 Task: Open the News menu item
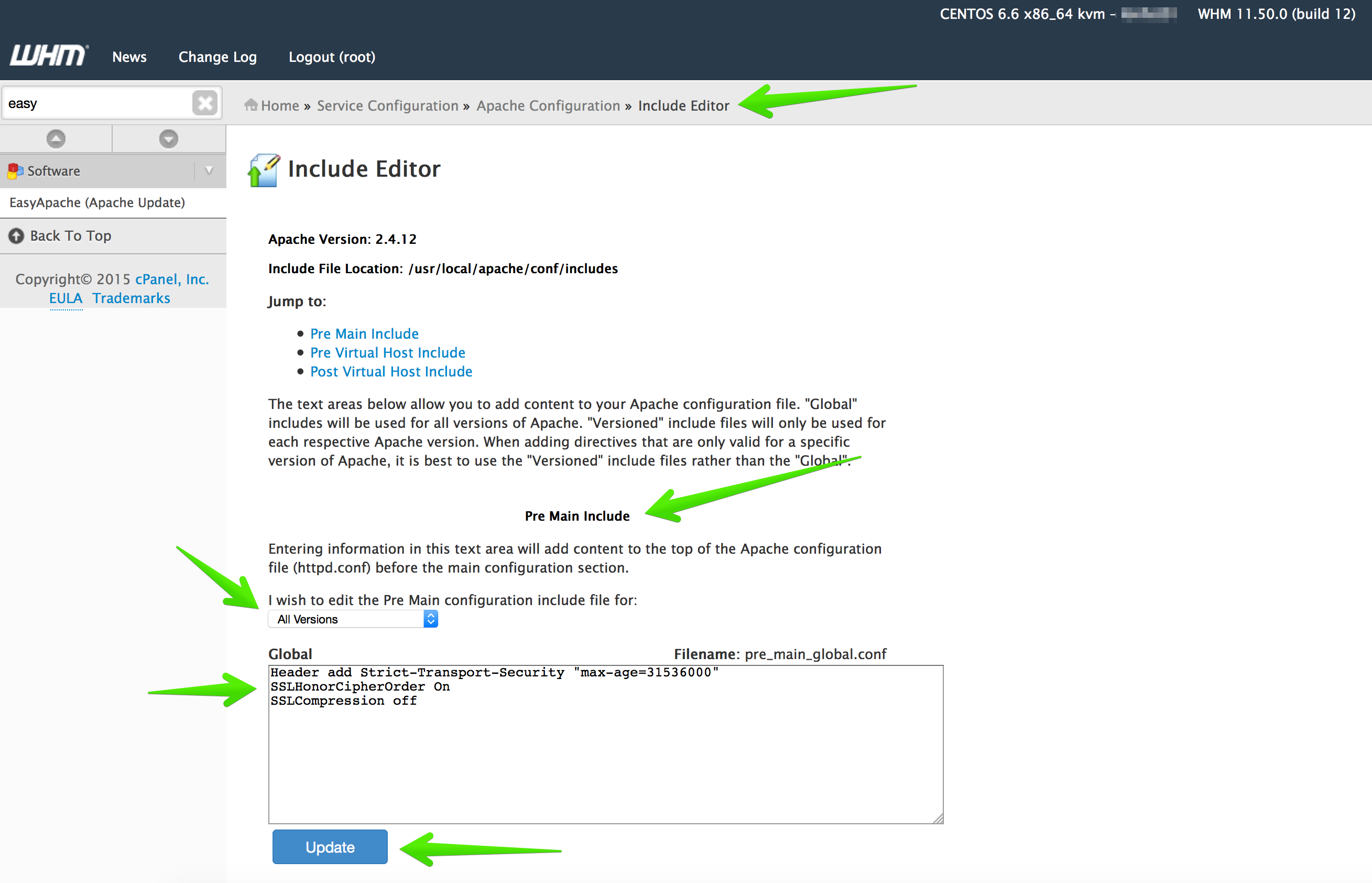129,57
